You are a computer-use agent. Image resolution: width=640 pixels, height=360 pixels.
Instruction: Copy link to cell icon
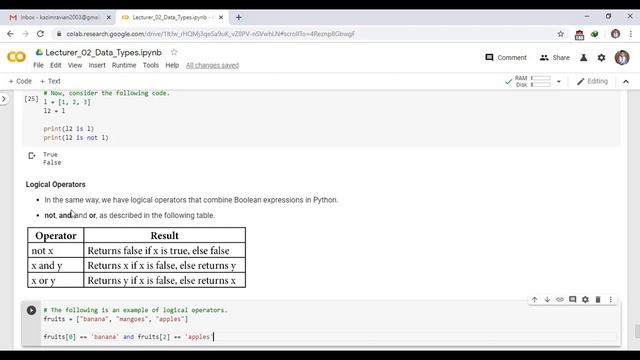coord(560,300)
